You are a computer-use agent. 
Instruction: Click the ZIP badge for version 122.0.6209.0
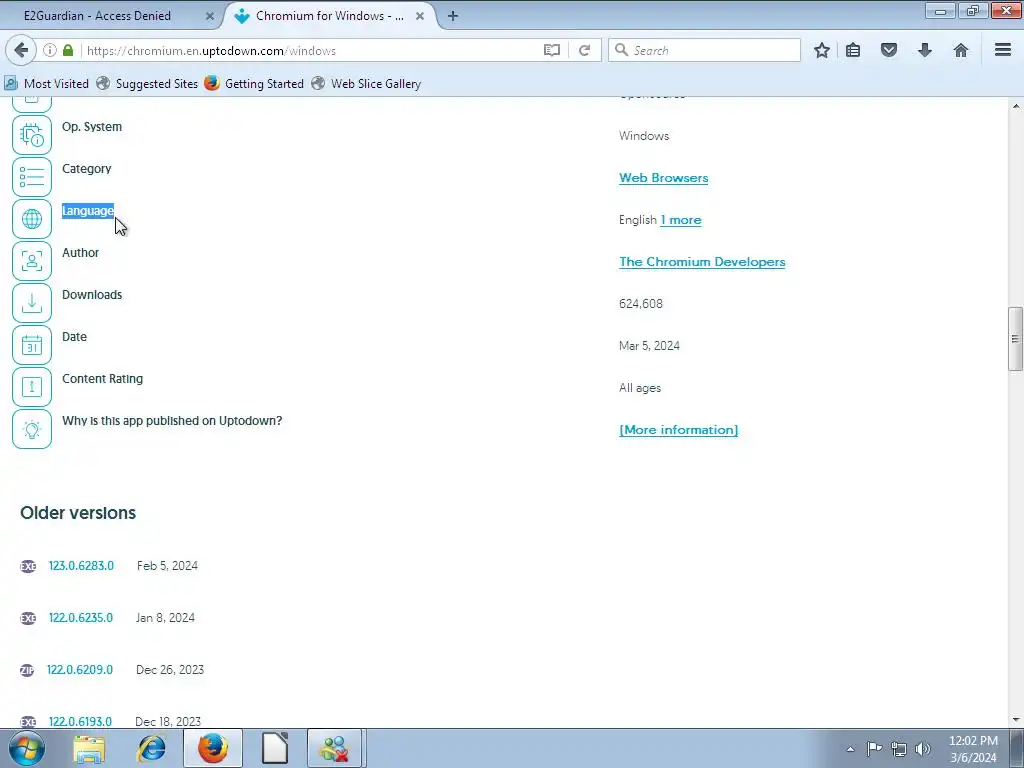point(27,670)
